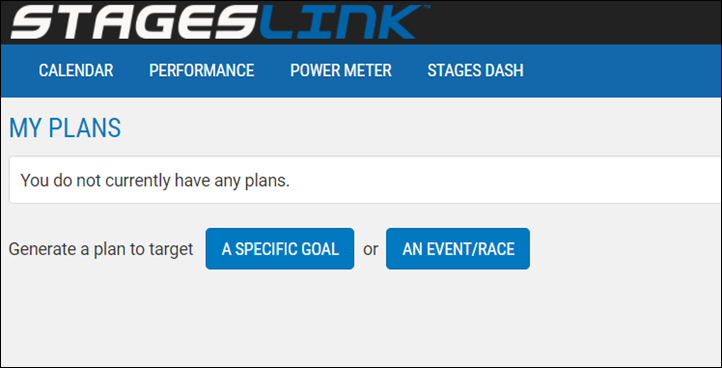Click the blue LINK portion of logo
The width and height of the screenshot is (722, 368).
tap(338, 22)
